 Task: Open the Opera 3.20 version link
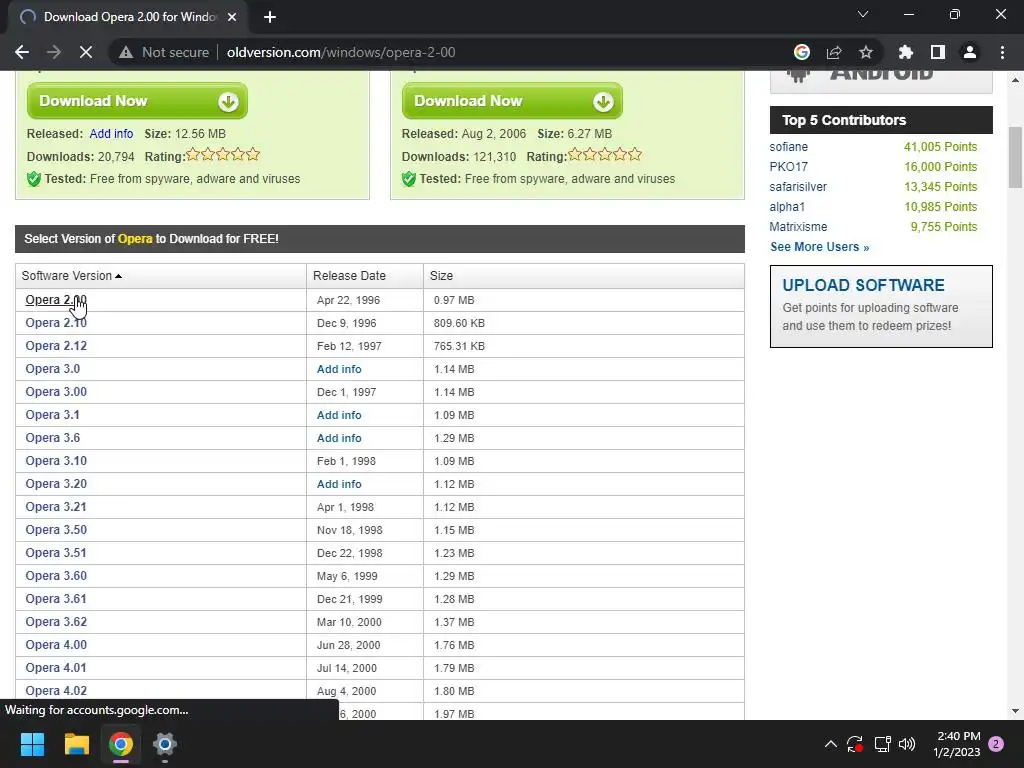point(56,484)
